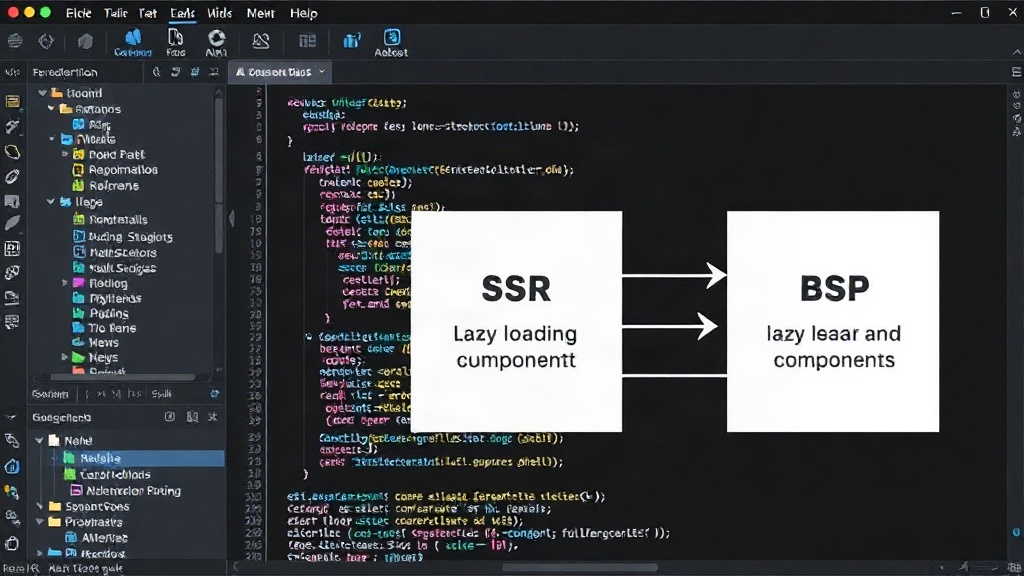Select Hews item in tree

103,342
